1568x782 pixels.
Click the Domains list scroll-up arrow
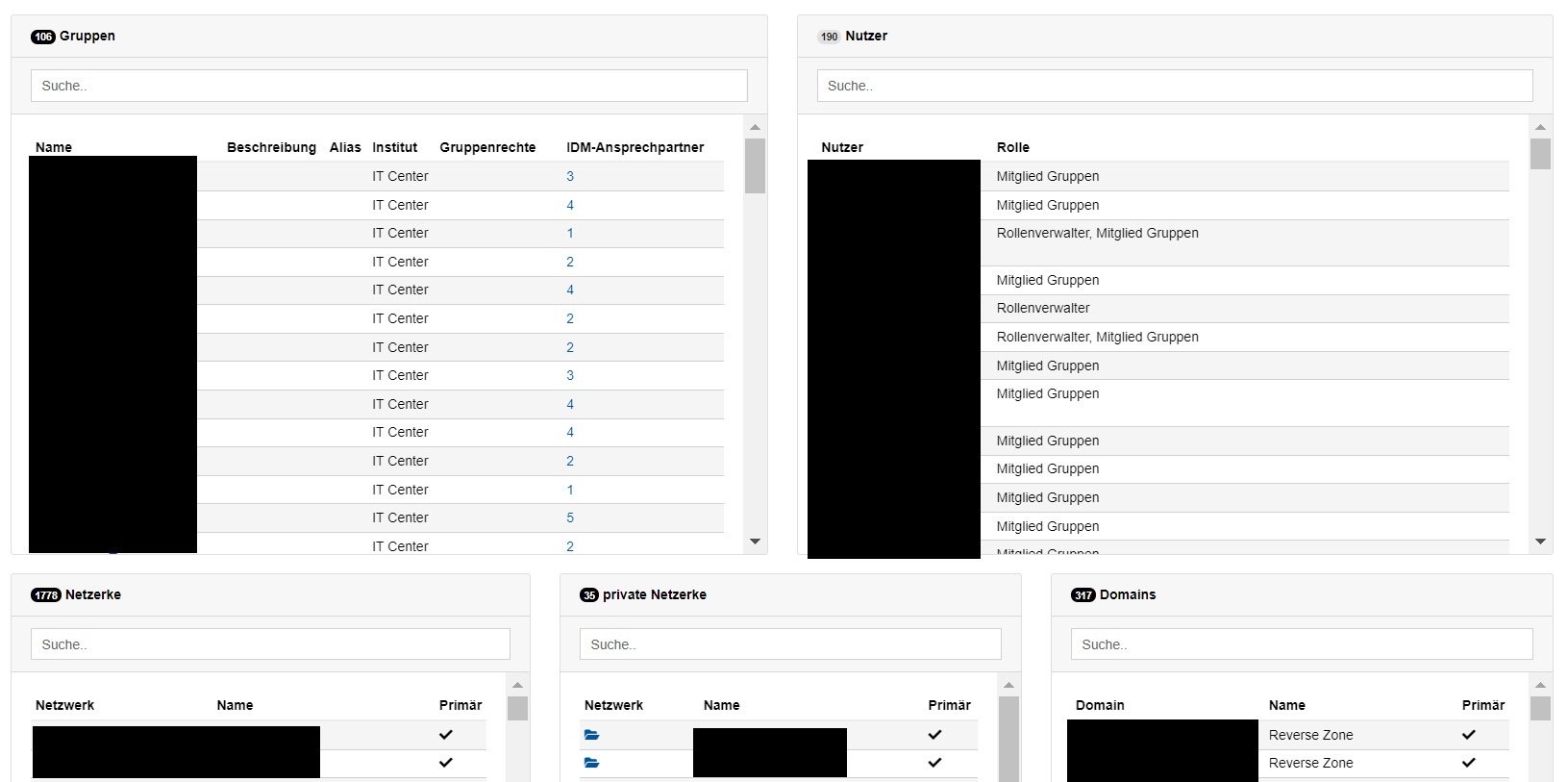(1540, 685)
